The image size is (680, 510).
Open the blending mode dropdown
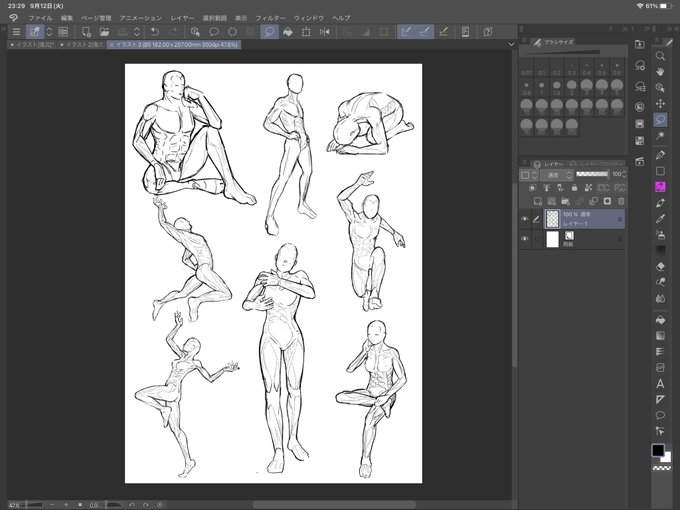557,175
